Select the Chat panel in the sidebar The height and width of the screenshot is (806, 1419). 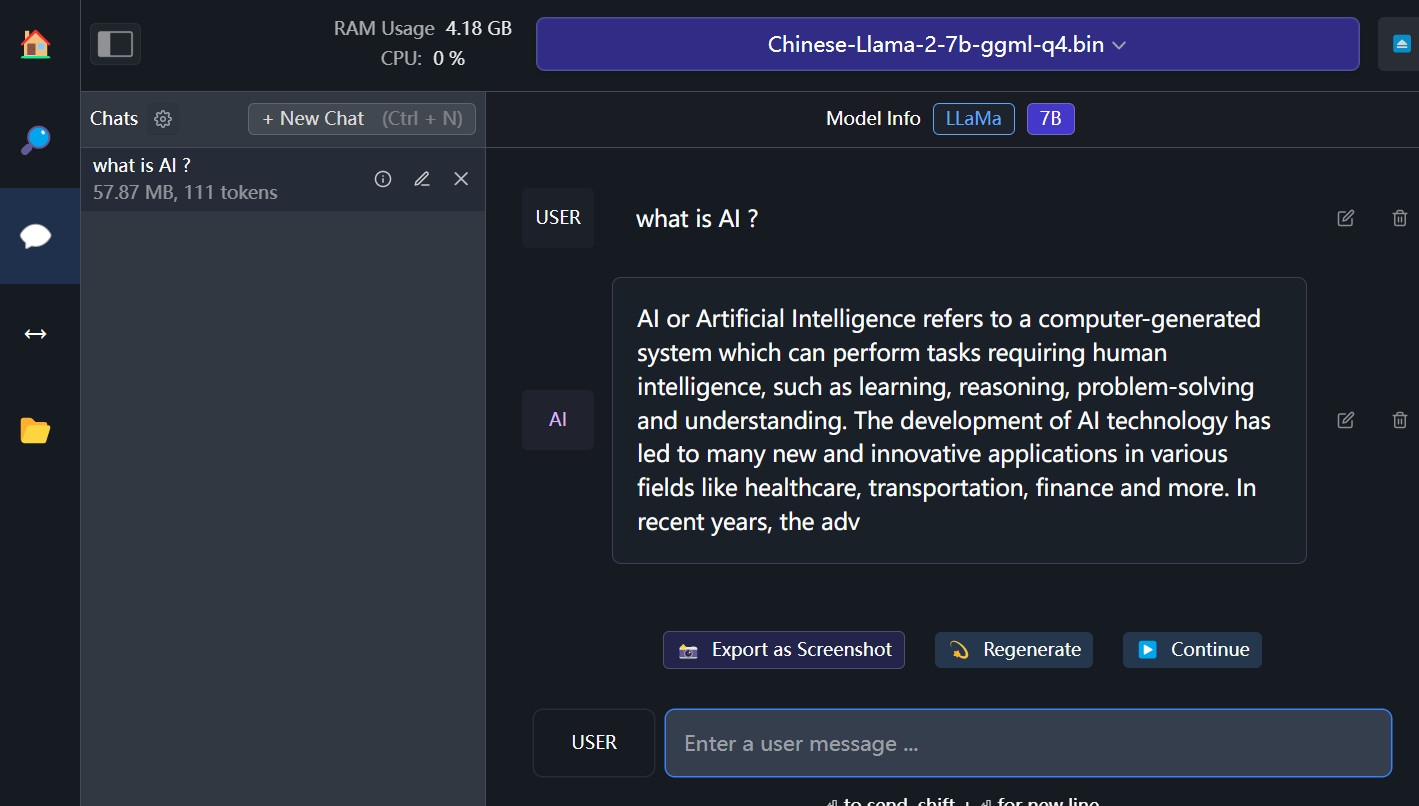[x=36, y=236]
